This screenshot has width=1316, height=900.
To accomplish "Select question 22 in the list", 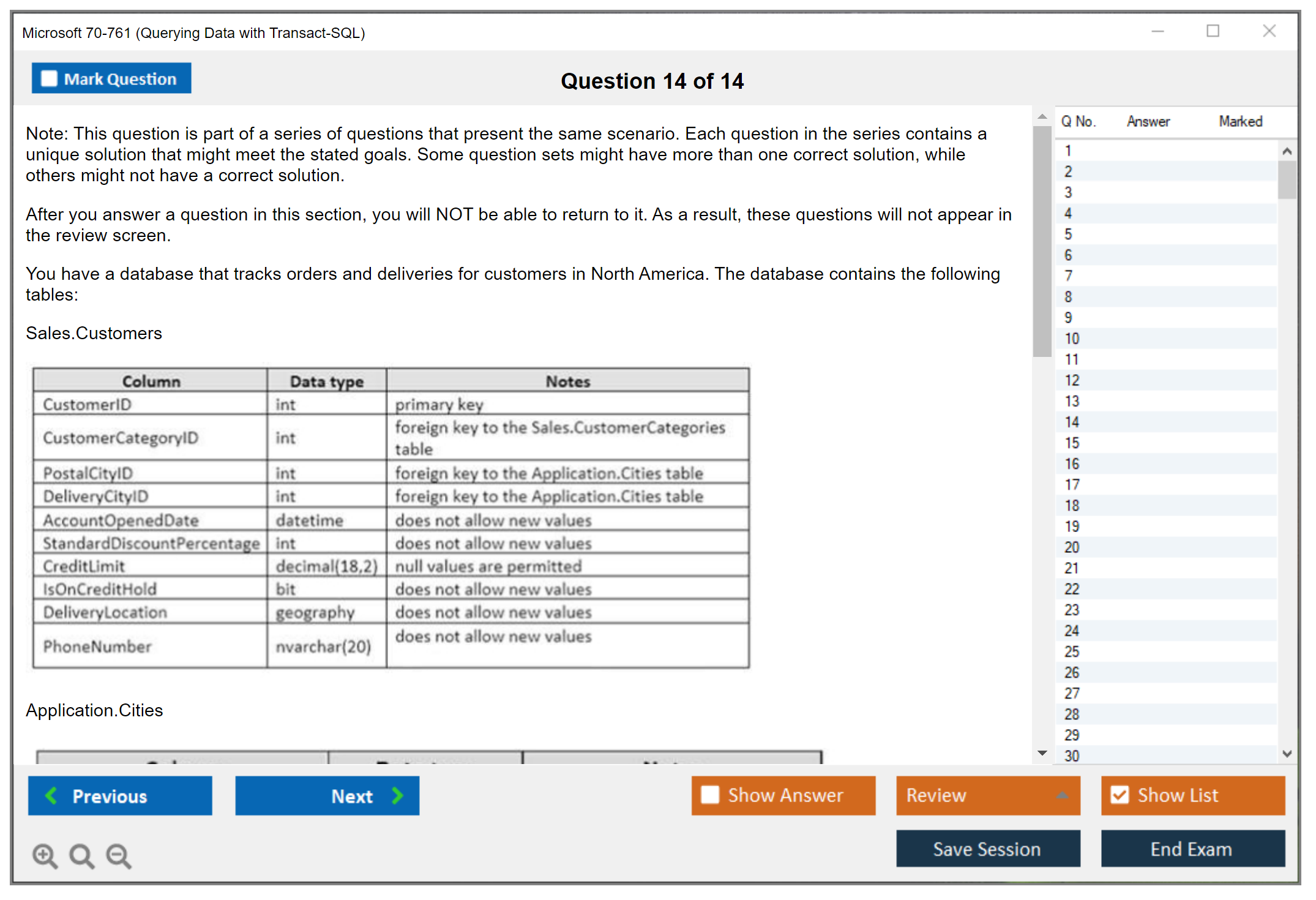I will (1072, 589).
